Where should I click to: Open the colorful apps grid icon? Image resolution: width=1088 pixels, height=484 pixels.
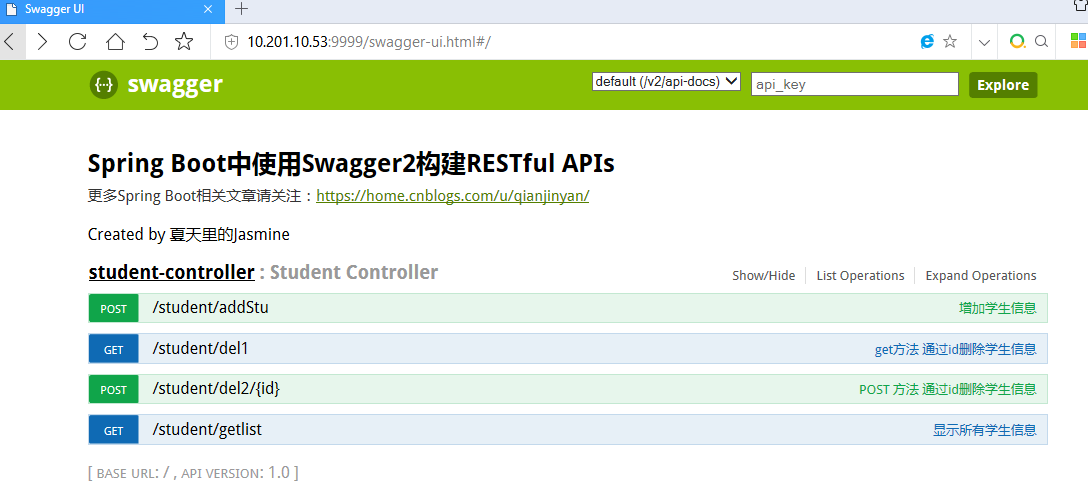click(1078, 42)
